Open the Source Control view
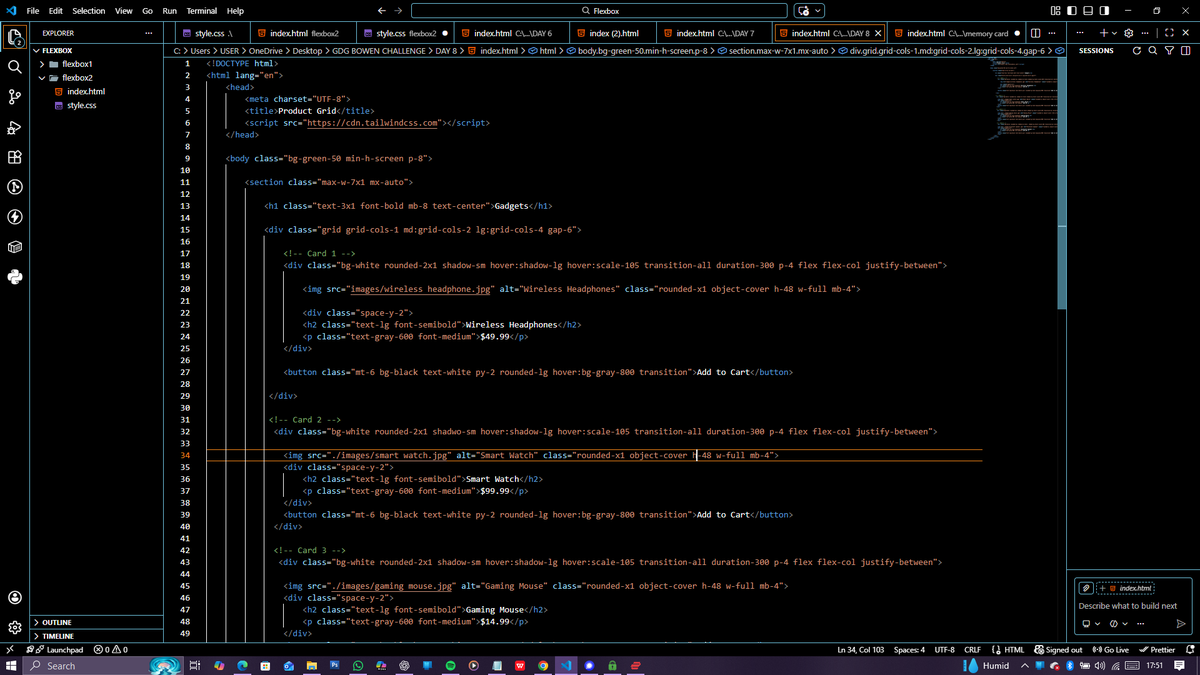The image size is (1200, 675). tap(15, 97)
